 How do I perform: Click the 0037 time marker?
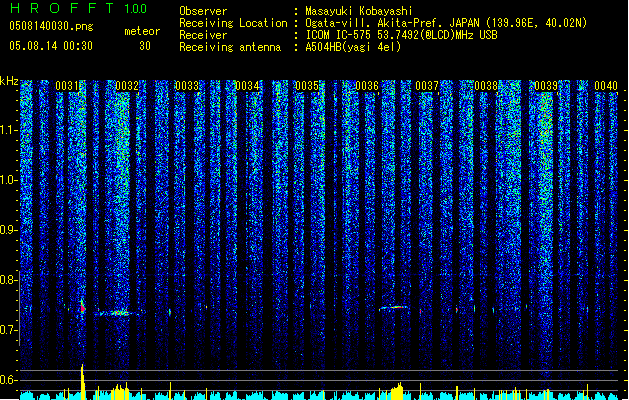click(x=427, y=86)
